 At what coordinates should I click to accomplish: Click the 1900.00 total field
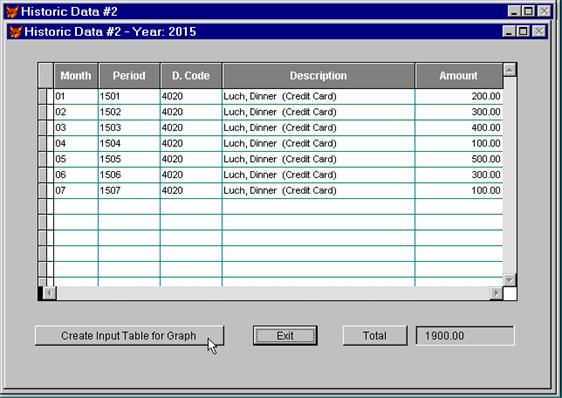[465, 336]
